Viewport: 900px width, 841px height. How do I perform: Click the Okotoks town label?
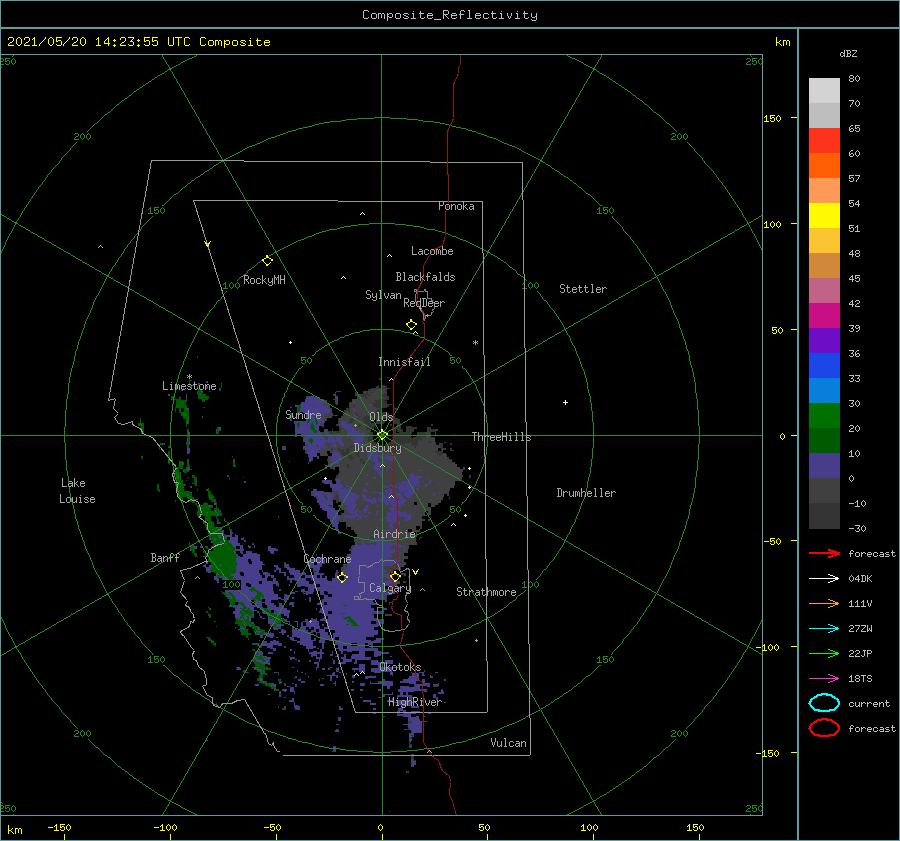click(400, 667)
